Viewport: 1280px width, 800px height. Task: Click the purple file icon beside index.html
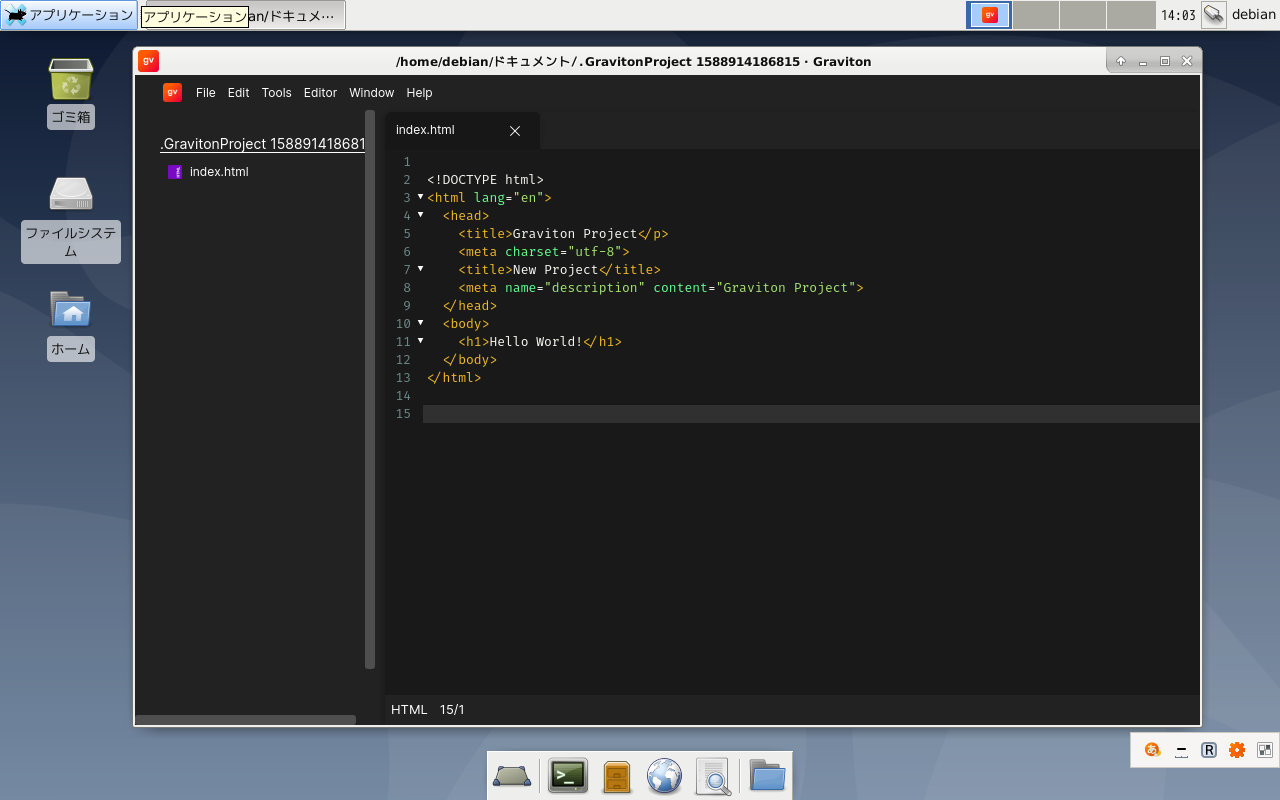(175, 172)
